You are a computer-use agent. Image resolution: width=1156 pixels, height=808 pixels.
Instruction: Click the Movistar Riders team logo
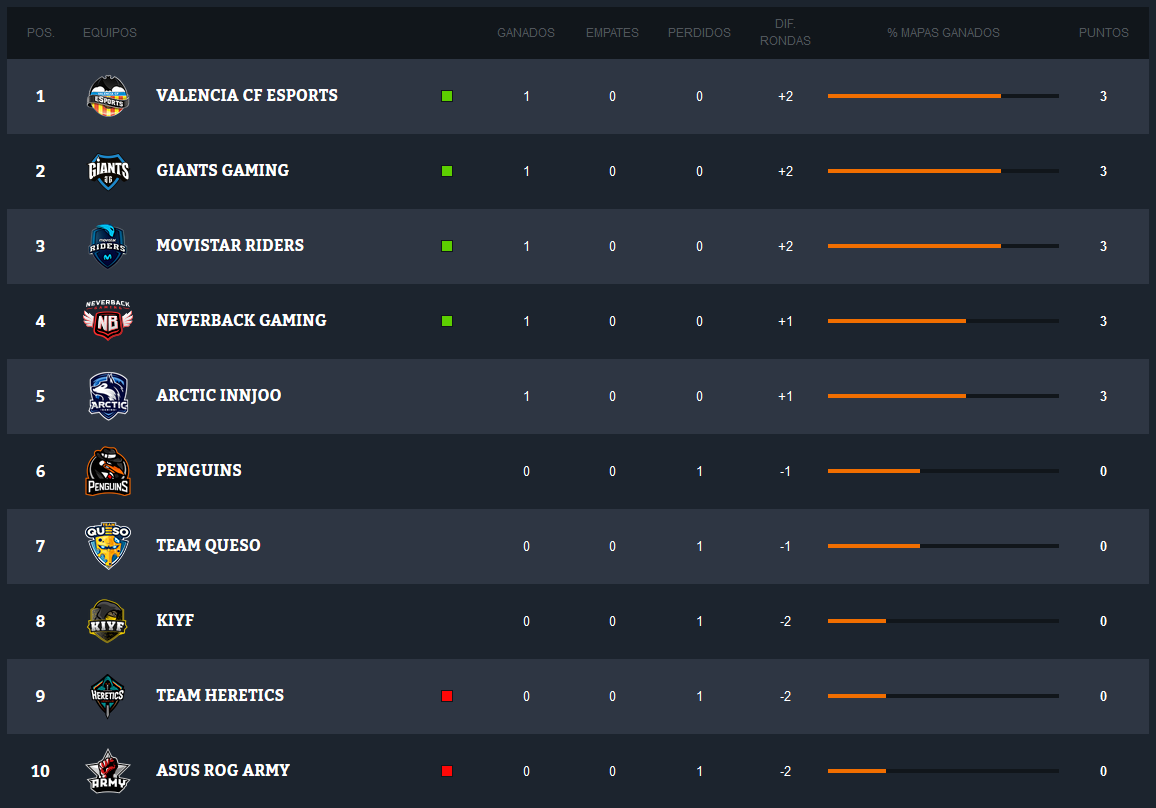(108, 246)
